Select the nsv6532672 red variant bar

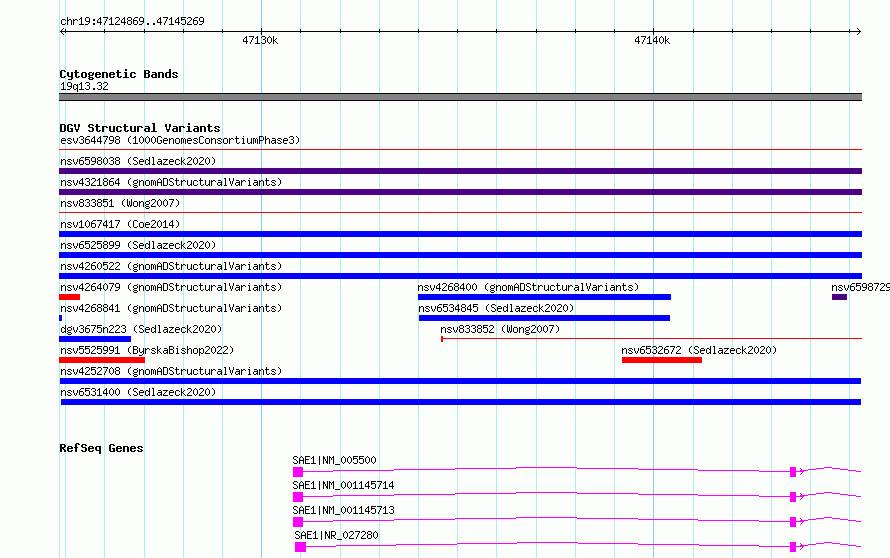coord(662,360)
